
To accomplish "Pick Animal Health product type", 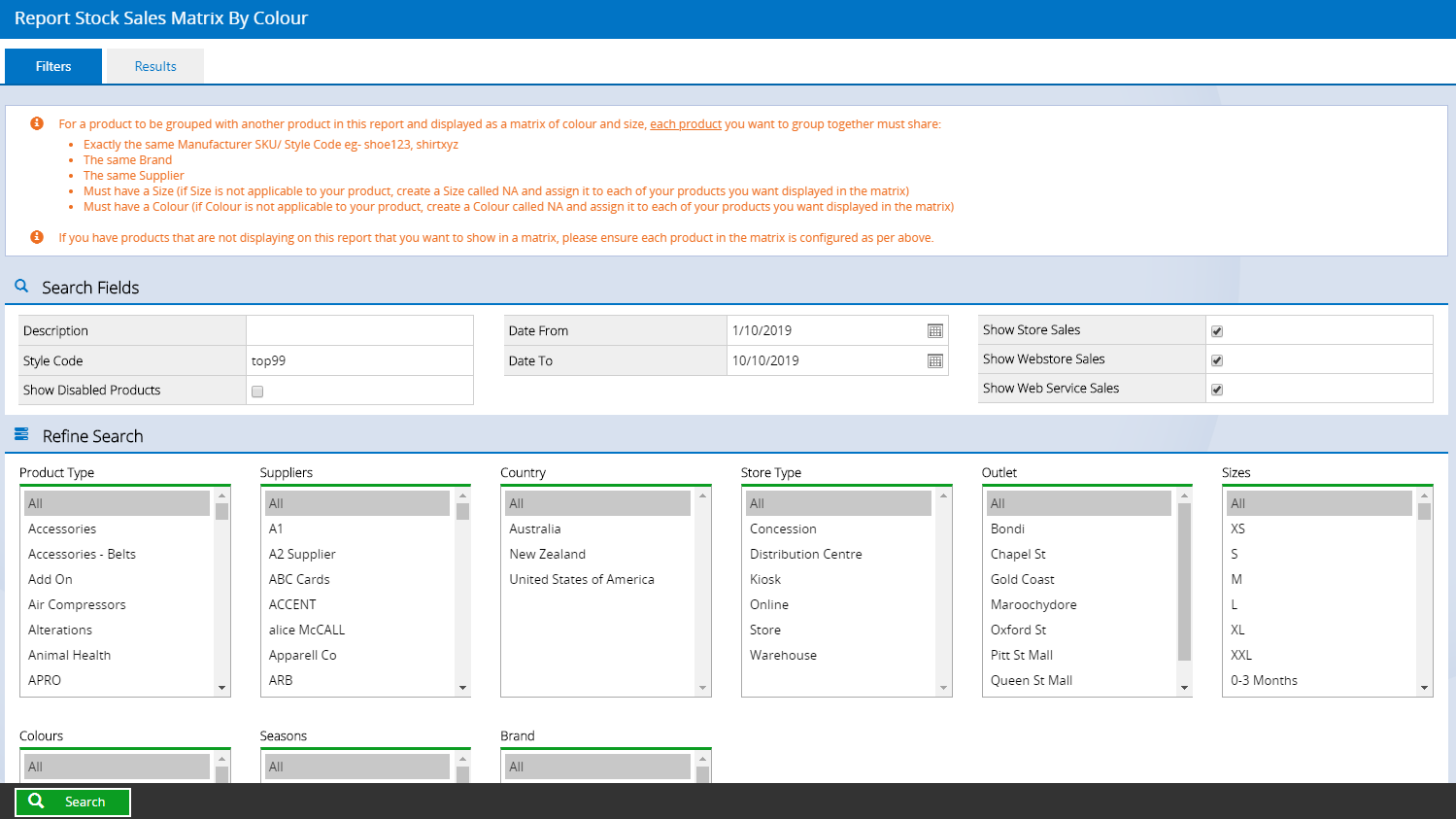I will pyautogui.click(x=117, y=655).
